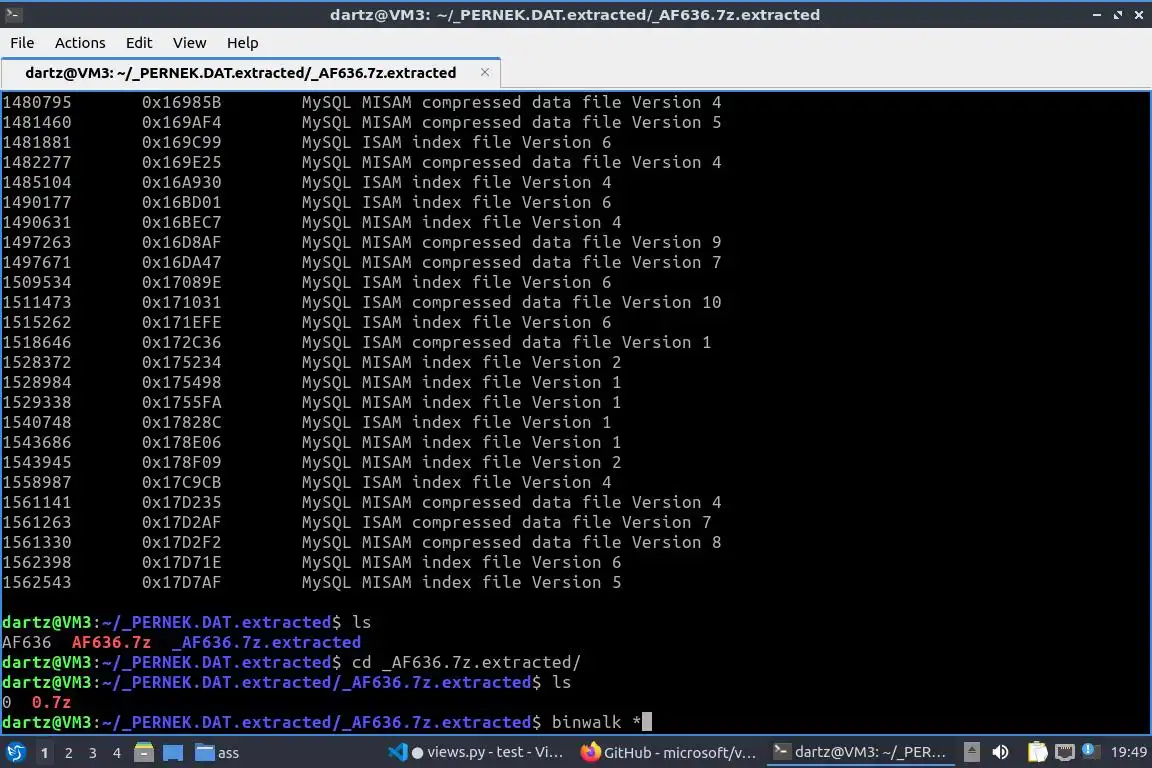1152x768 pixels.
Task: Click offset 1540748
Action: [x=37, y=423]
